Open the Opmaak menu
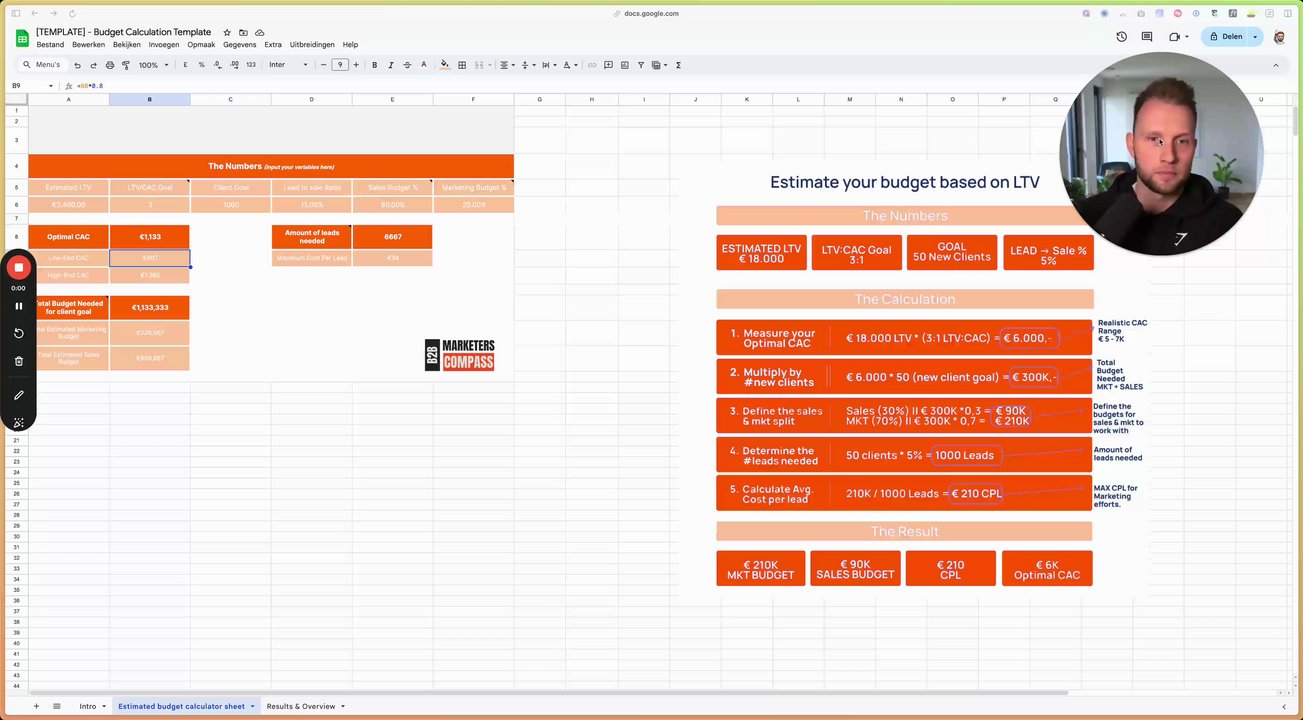This screenshot has height=720, width=1303. [201, 45]
